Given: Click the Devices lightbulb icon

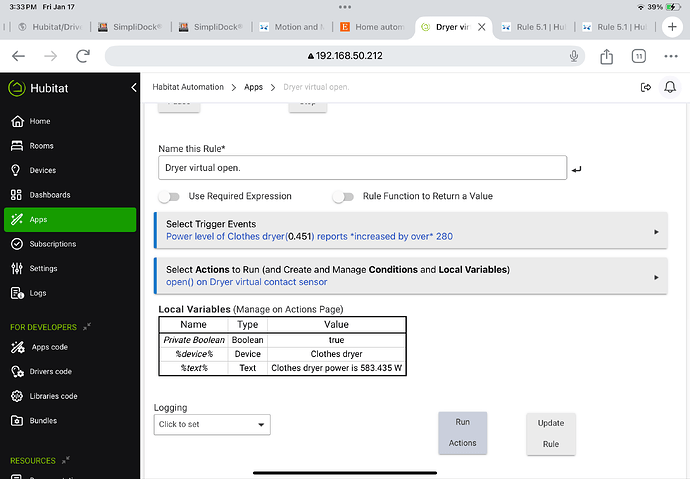Looking at the screenshot, I should tap(15, 170).
